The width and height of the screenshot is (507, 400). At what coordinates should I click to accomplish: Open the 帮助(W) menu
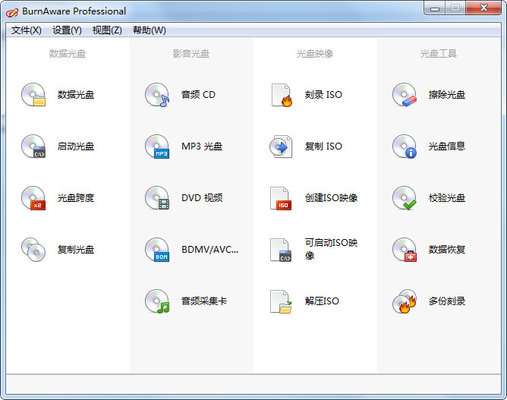[x=150, y=30]
